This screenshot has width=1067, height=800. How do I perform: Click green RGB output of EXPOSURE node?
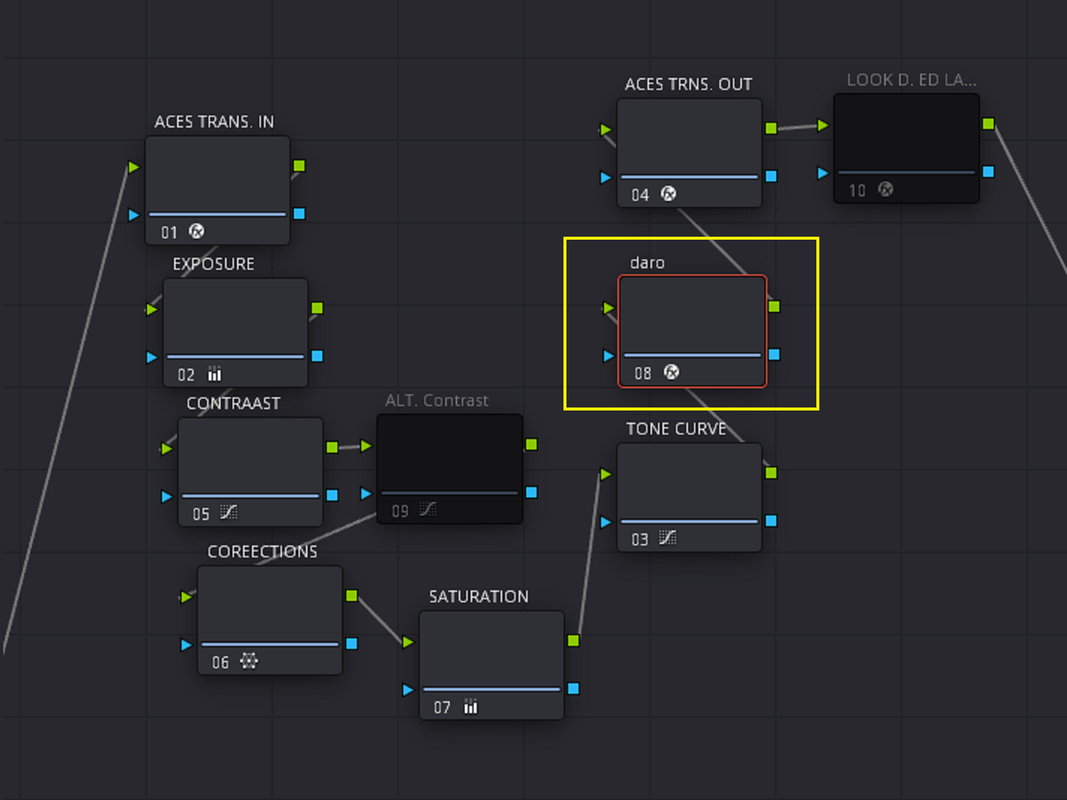click(317, 308)
